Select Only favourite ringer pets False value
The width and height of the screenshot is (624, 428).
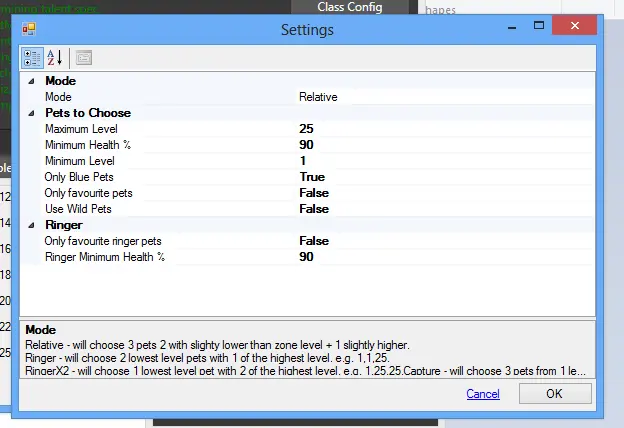[314, 241]
